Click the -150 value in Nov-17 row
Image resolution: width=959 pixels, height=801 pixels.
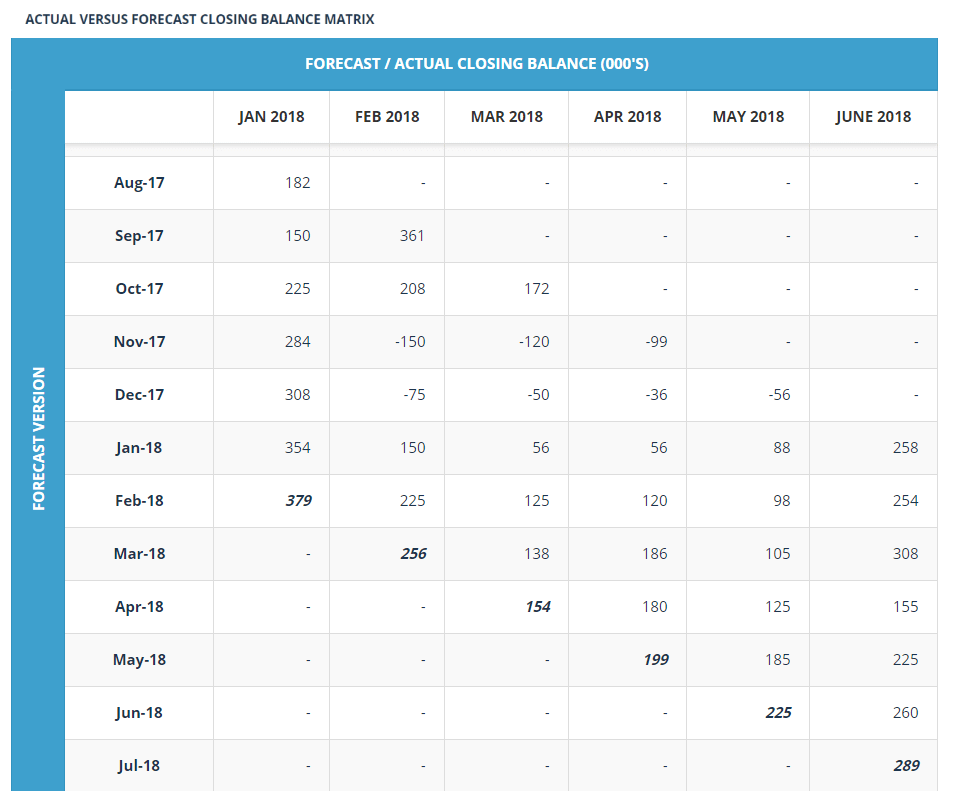coord(410,342)
